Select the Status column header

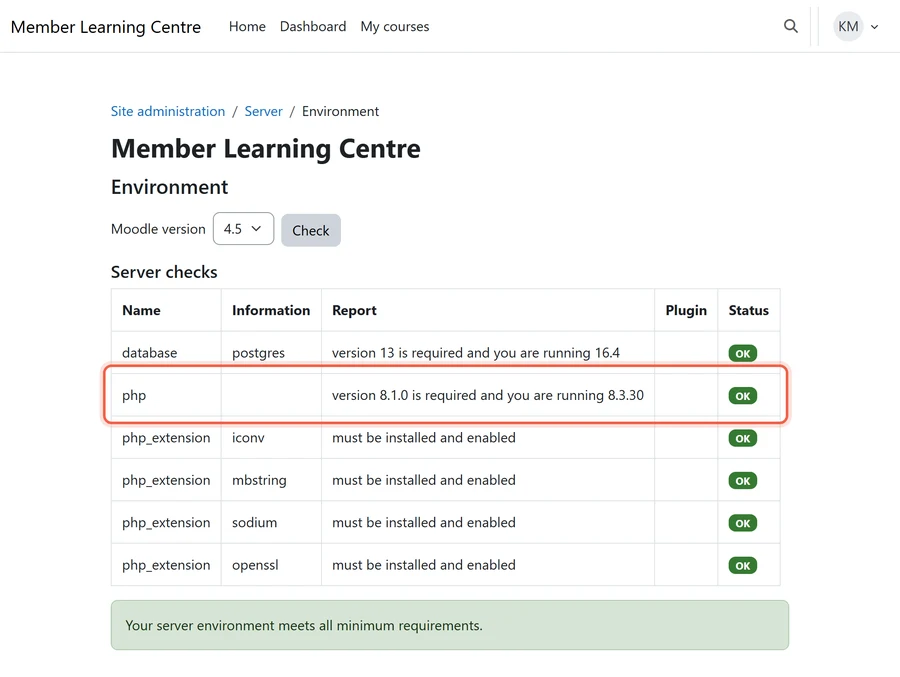tap(748, 310)
